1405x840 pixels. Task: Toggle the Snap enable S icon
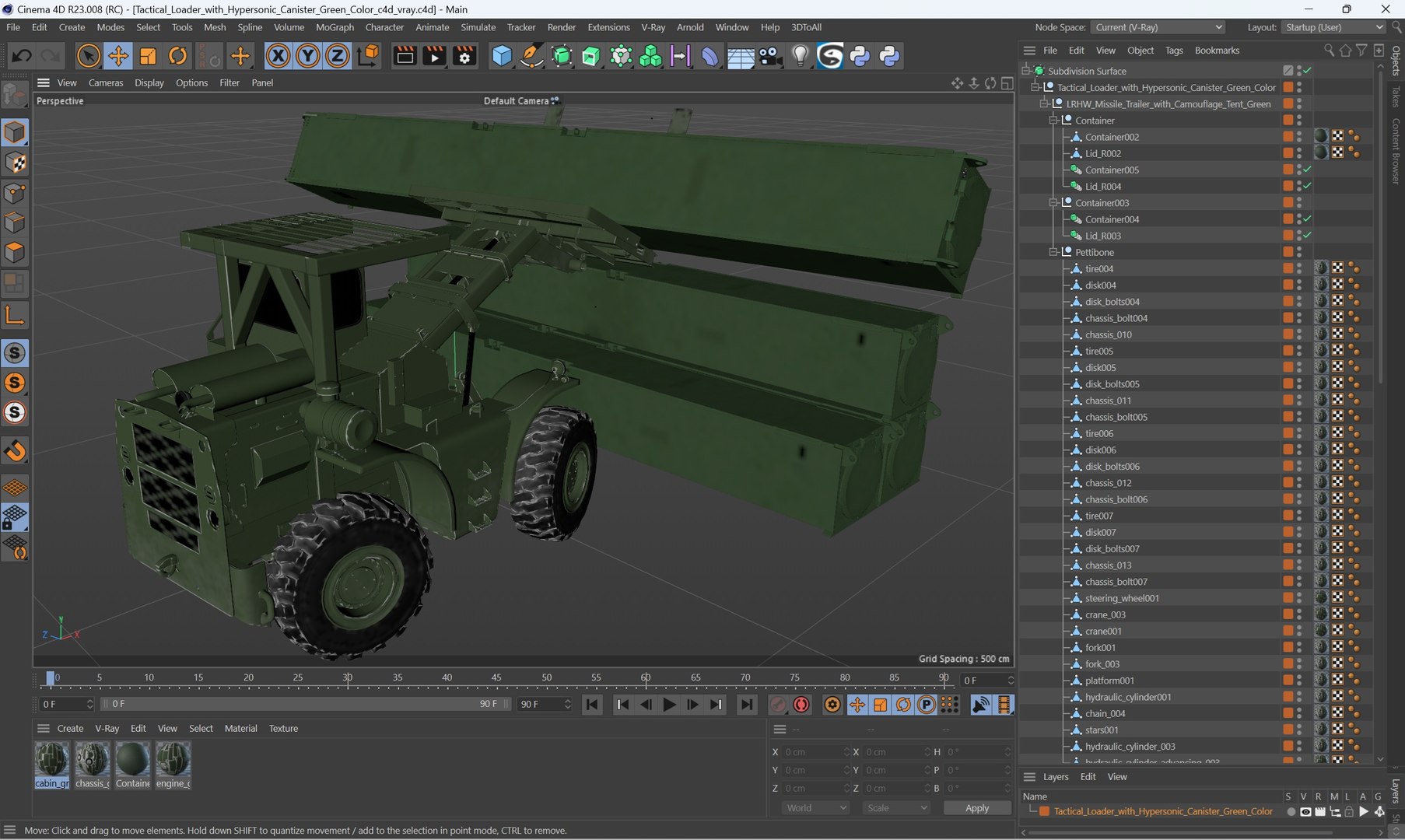(x=15, y=353)
